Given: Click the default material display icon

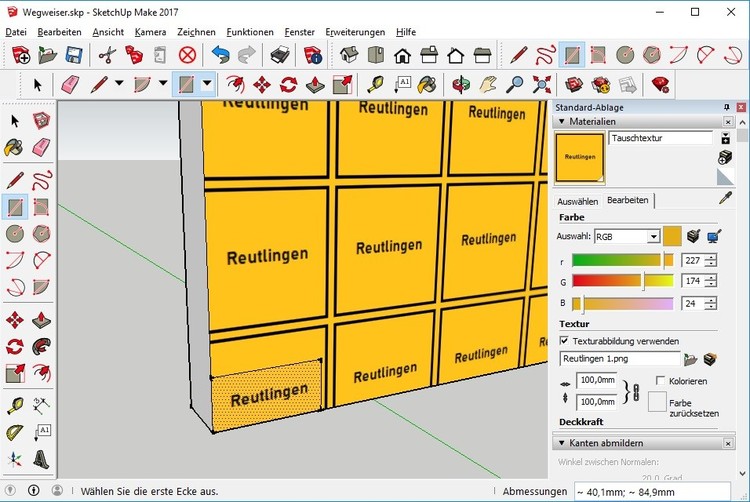Looking at the screenshot, I should click(x=725, y=176).
